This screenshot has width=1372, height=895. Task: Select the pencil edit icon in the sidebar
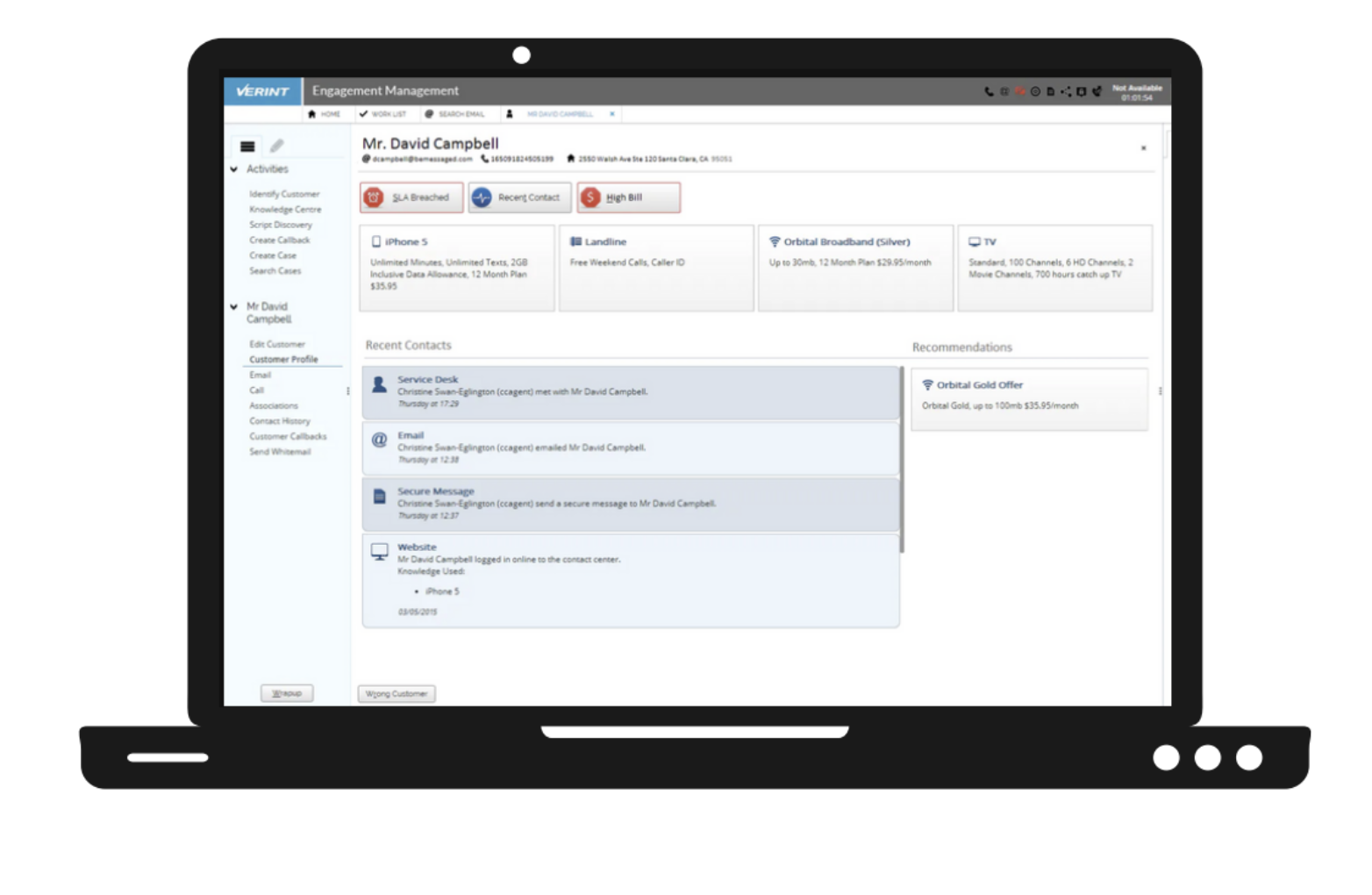coord(277,146)
